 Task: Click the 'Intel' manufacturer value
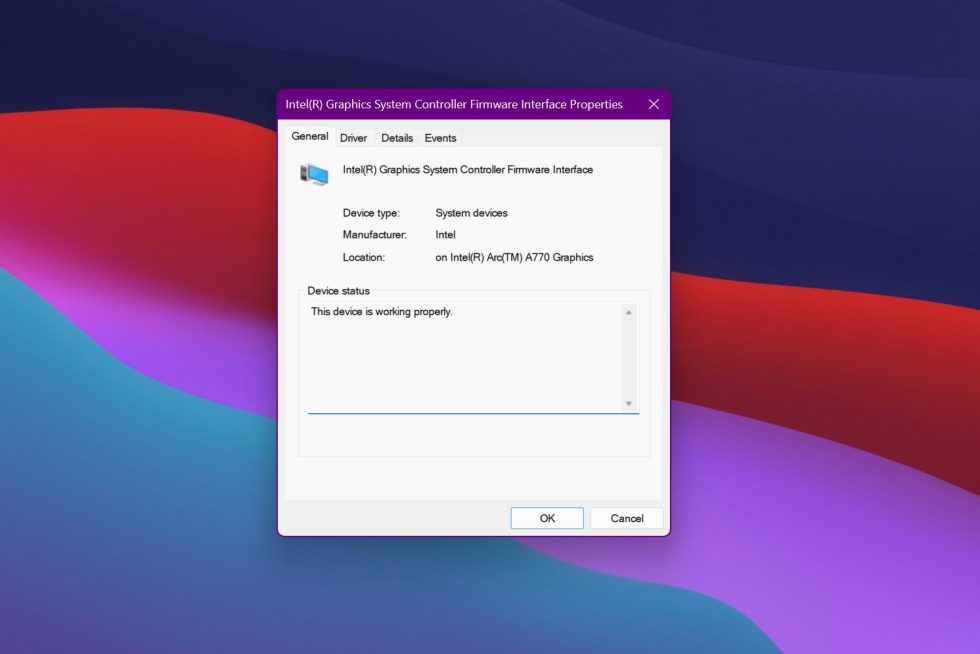pos(445,235)
